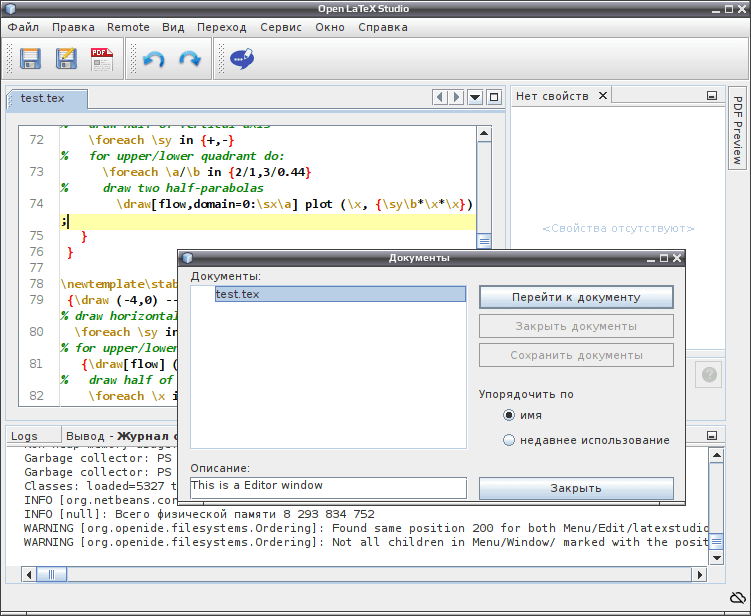Click log horizontal scrollbar left arrow

(x=29, y=574)
